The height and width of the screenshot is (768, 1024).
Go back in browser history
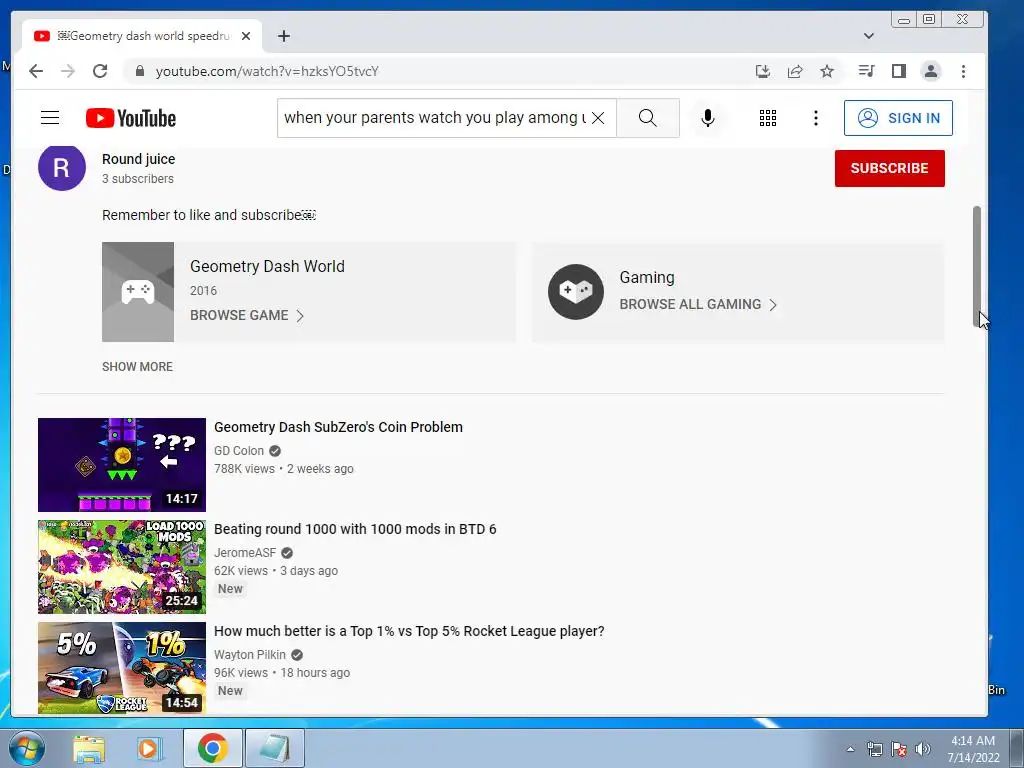pos(36,71)
